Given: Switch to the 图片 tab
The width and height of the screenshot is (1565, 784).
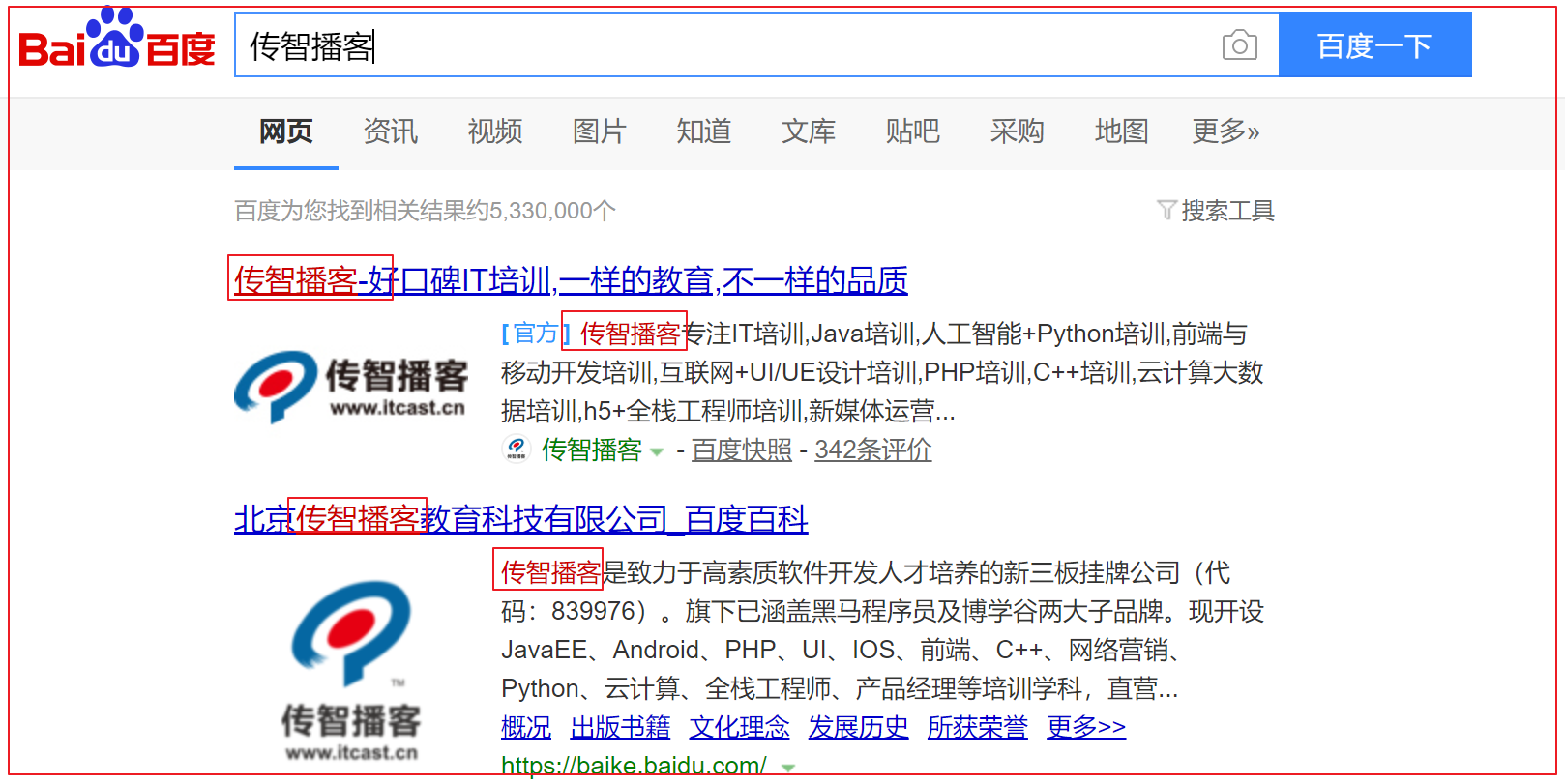Looking at the screenshot, I should (x=600, y=131).
